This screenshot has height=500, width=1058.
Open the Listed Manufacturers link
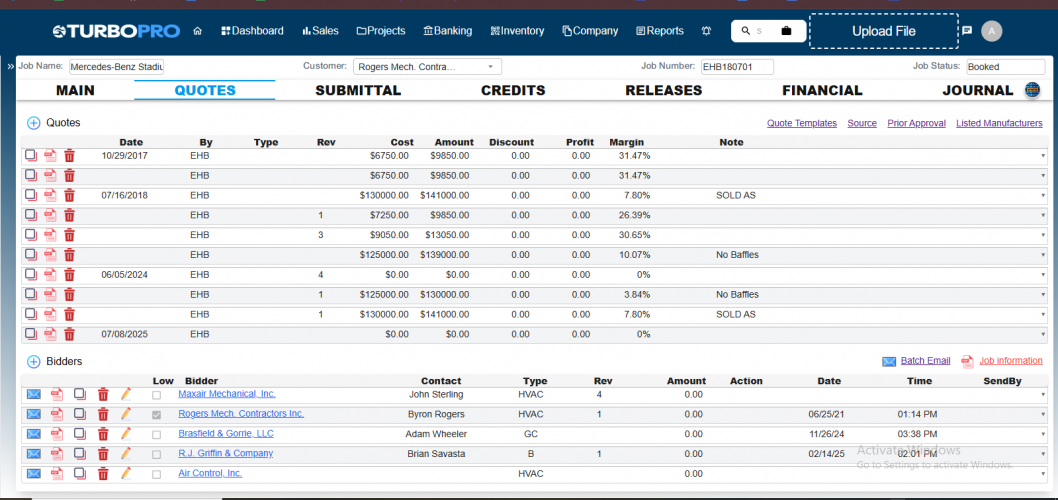[999, 123]
